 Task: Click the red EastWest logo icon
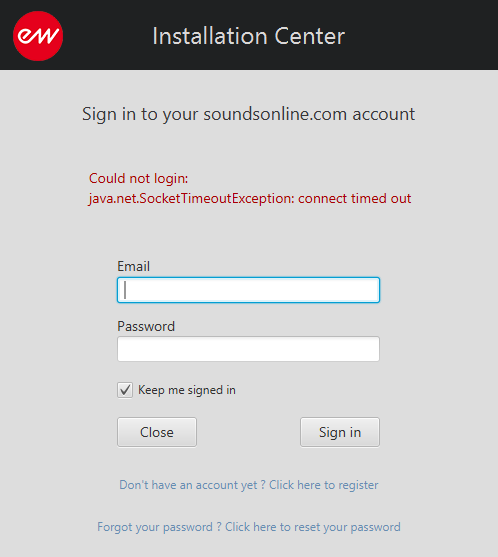[x=38, y=36]
